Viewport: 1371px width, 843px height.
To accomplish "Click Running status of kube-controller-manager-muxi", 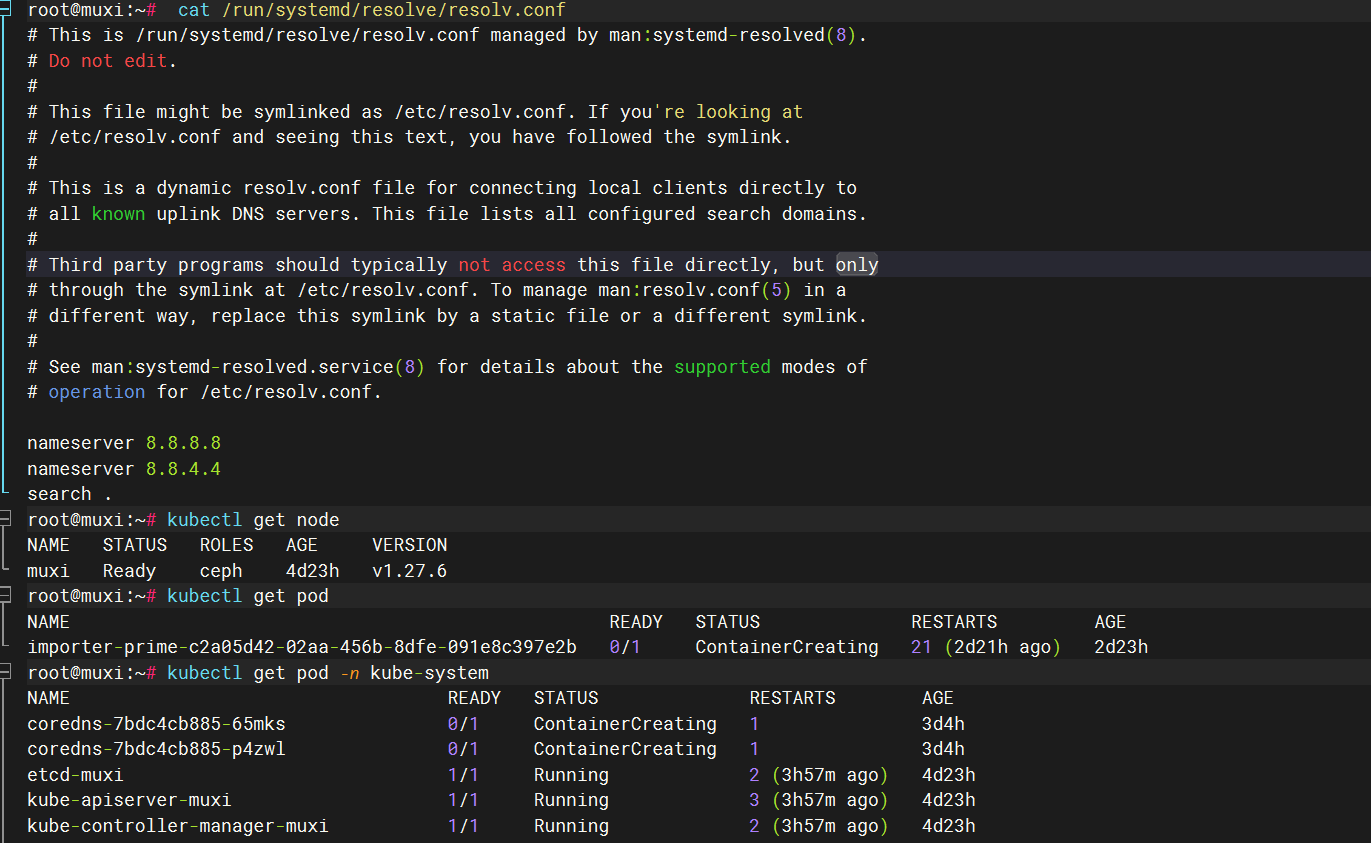I will [x=571, y=825].
